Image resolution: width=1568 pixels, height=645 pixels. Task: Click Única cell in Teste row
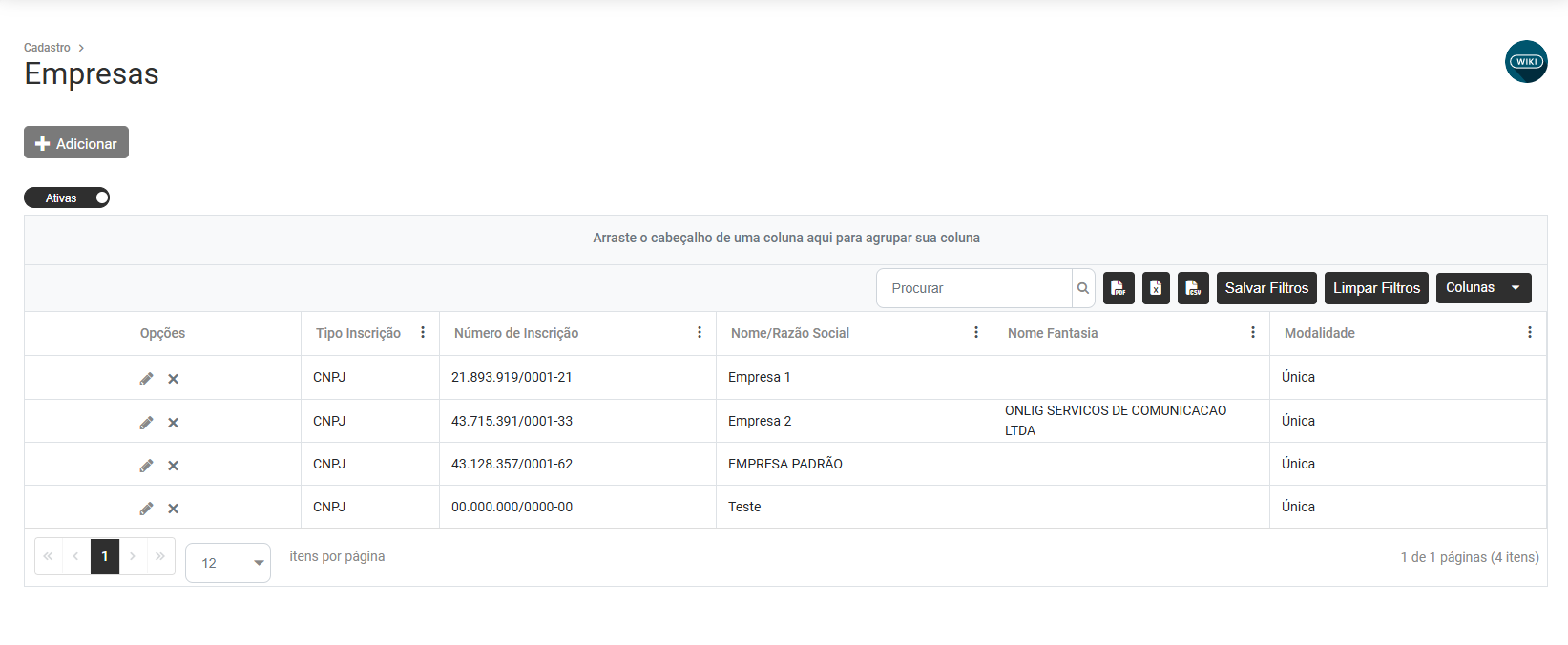(x=1408, y=507)
